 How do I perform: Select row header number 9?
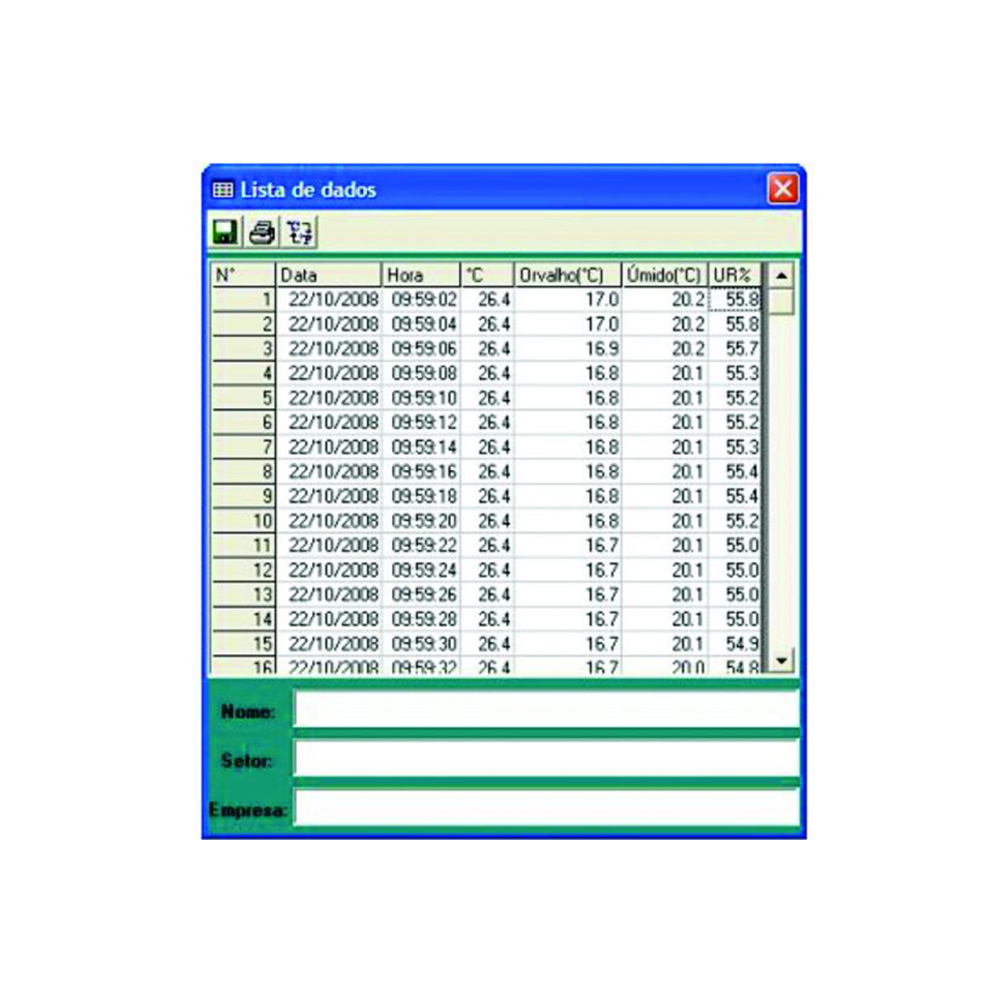[x=243, y=496]
